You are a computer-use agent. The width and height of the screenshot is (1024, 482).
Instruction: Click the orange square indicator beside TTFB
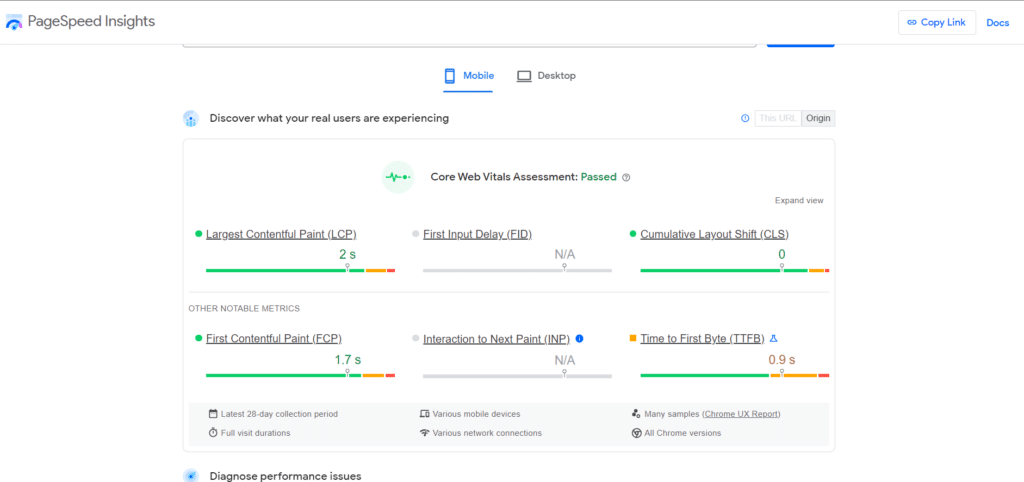[x=633, y=338]
